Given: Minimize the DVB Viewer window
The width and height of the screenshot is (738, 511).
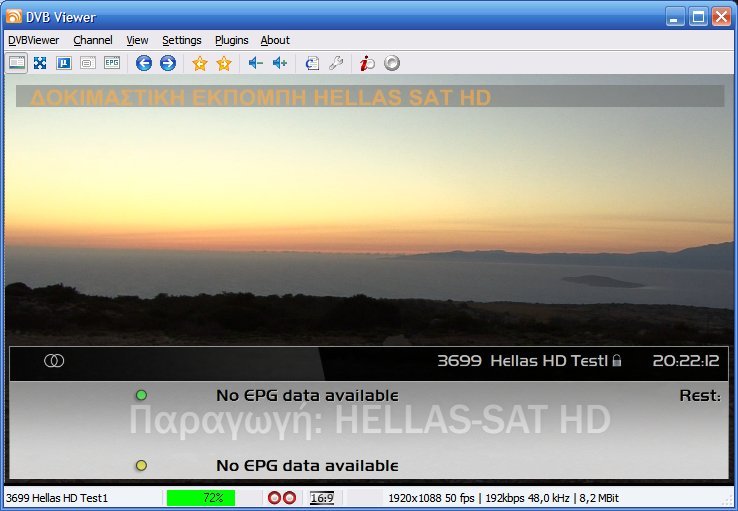Looking at the screenshot, I should point(675,17).
